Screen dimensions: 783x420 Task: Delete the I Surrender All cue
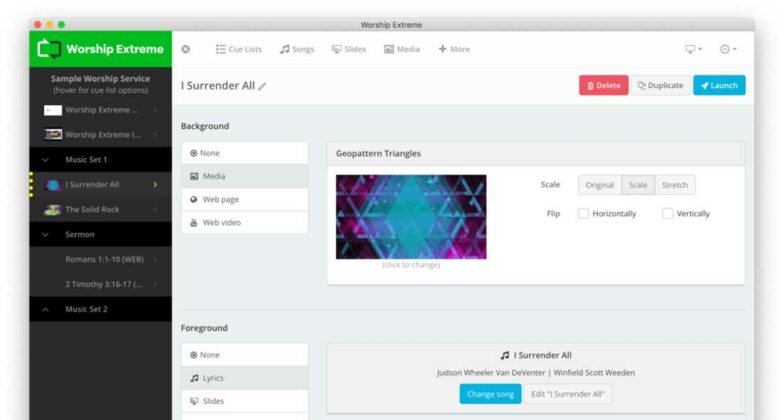(603, 85)
